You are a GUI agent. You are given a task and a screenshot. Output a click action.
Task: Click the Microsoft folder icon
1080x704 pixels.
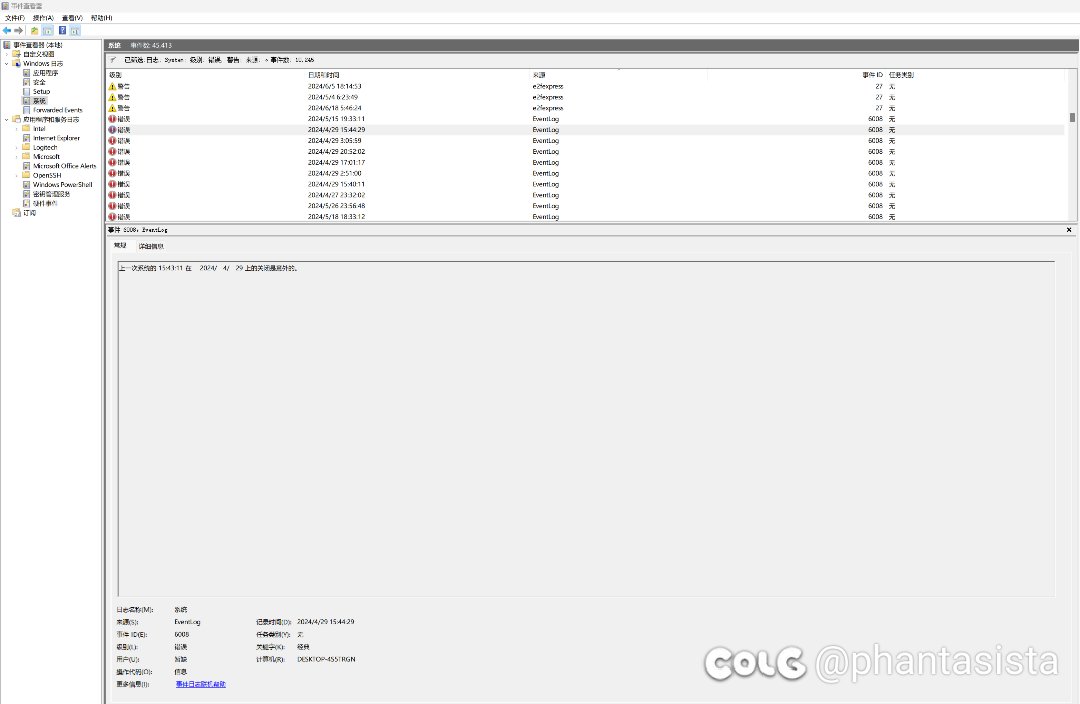27,156
